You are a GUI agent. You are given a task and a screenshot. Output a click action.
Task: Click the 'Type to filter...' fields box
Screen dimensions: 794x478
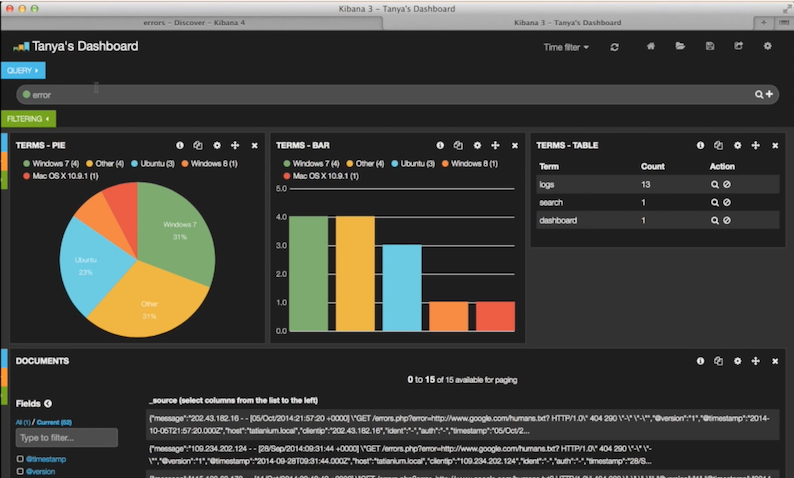67,437
